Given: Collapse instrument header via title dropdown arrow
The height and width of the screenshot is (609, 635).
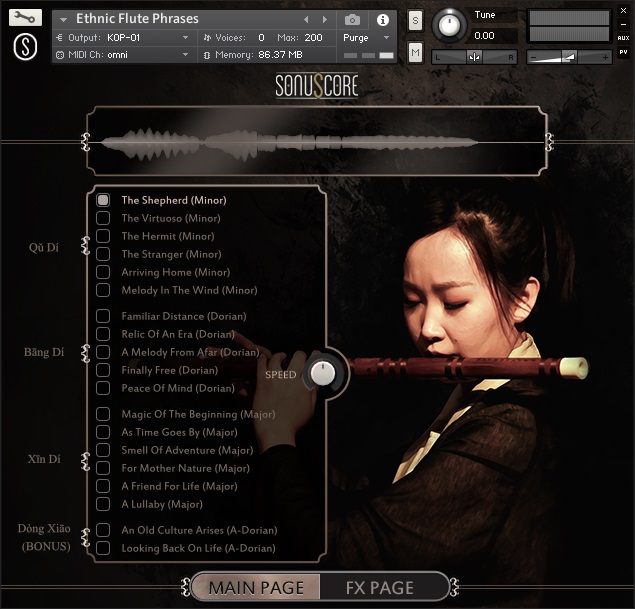Looking at the screenshot, I should pos(63,19).
